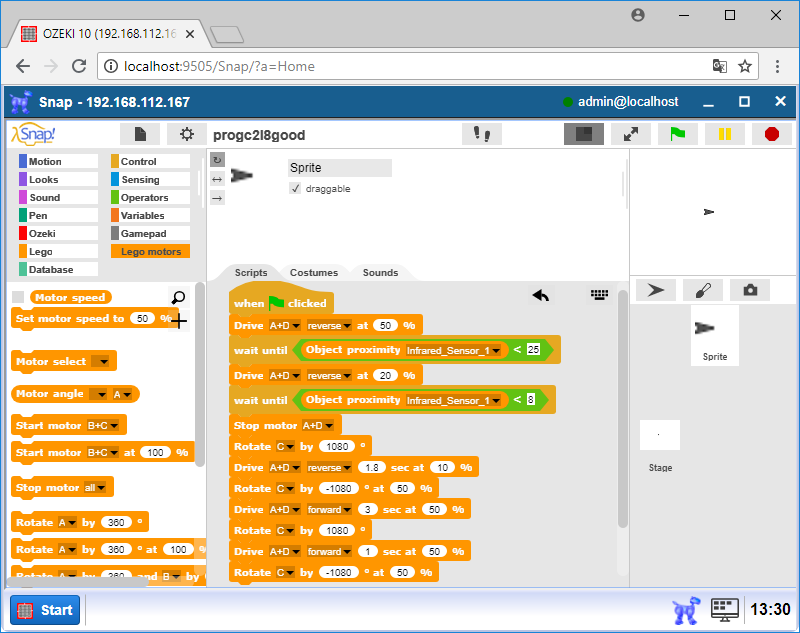
Task: Add a new turtle sprite
Action: 656,290
